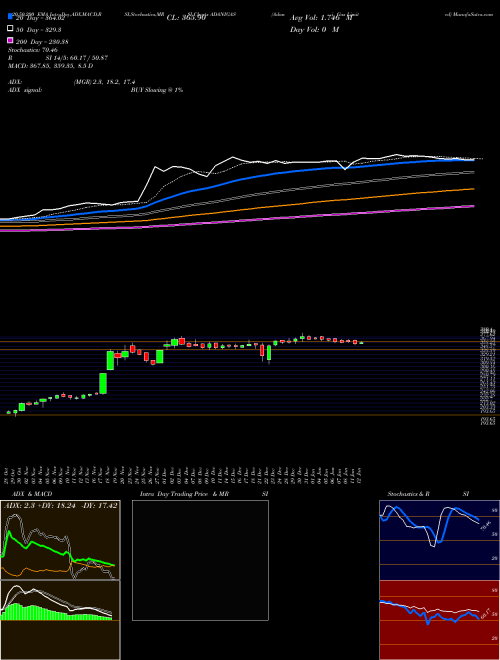Click the 'Avg Vol: 1.746 M' value
The height and width of the screenshot is (660, 500).
[x=321, y=18]
